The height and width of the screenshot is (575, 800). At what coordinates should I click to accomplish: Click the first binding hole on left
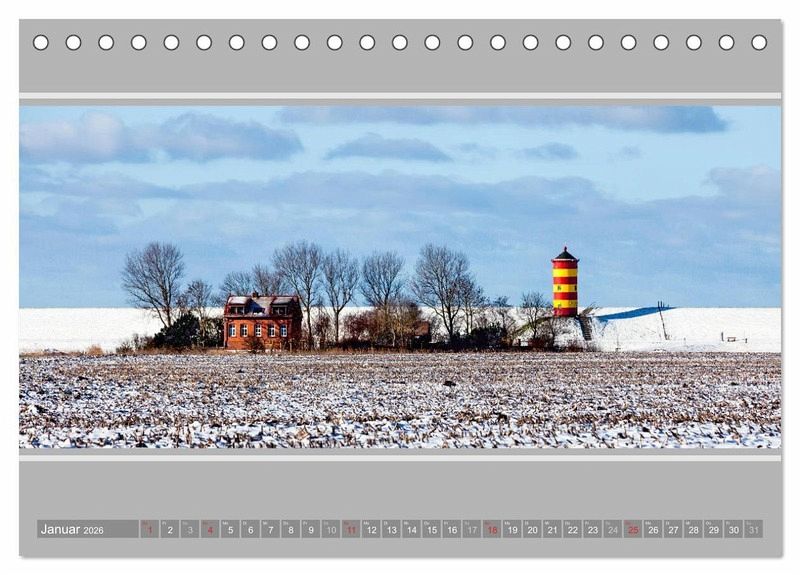pyautogui.click(x=41, y=42)
